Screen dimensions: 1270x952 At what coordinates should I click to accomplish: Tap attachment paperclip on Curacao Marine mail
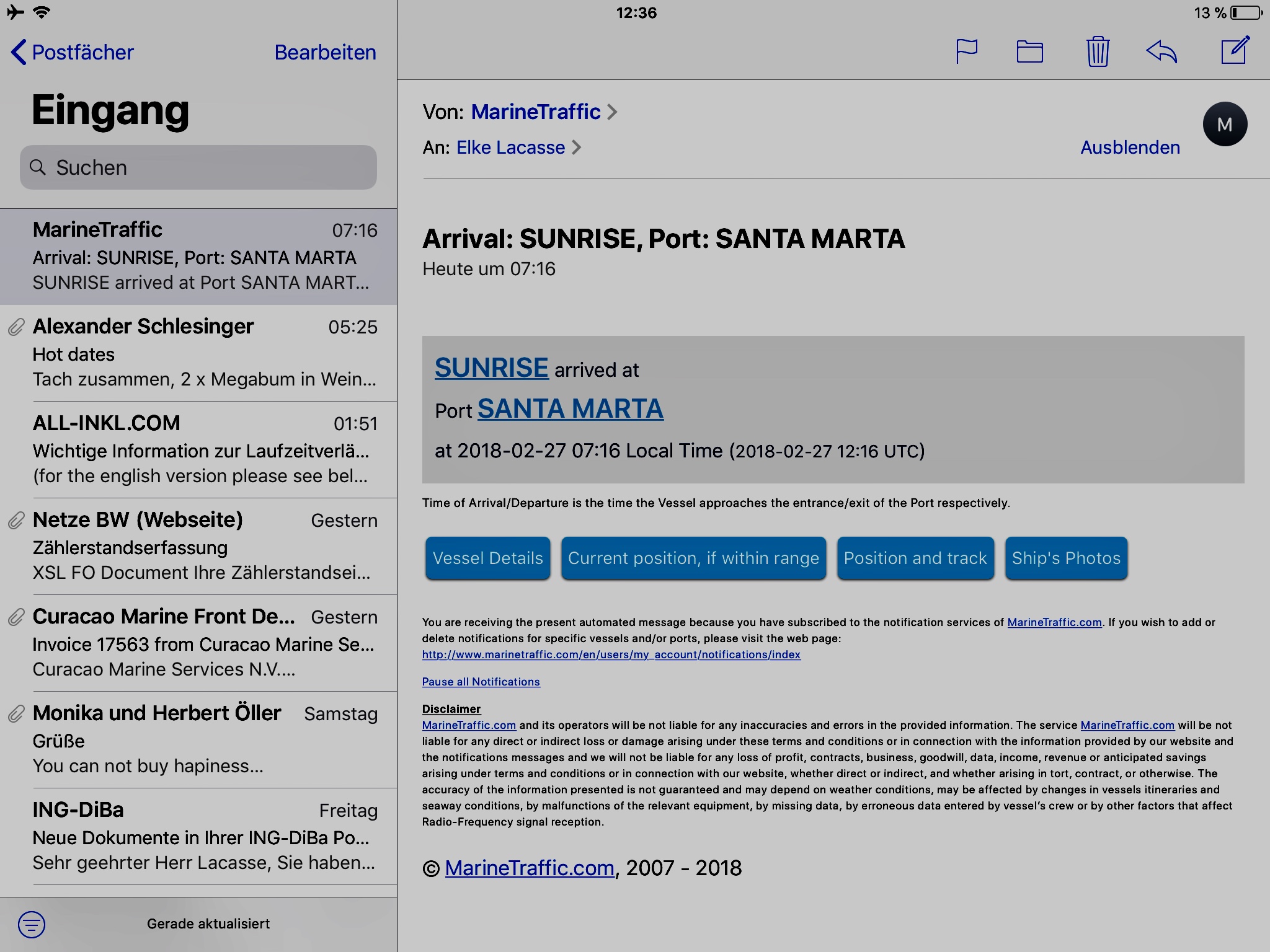16,617
